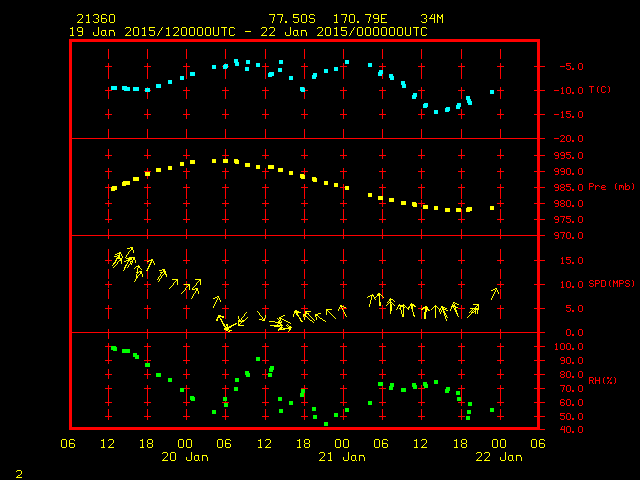Click the last yellow pressure point near 22 Jan
The image size is (640, 480).
tap(492, 208)
